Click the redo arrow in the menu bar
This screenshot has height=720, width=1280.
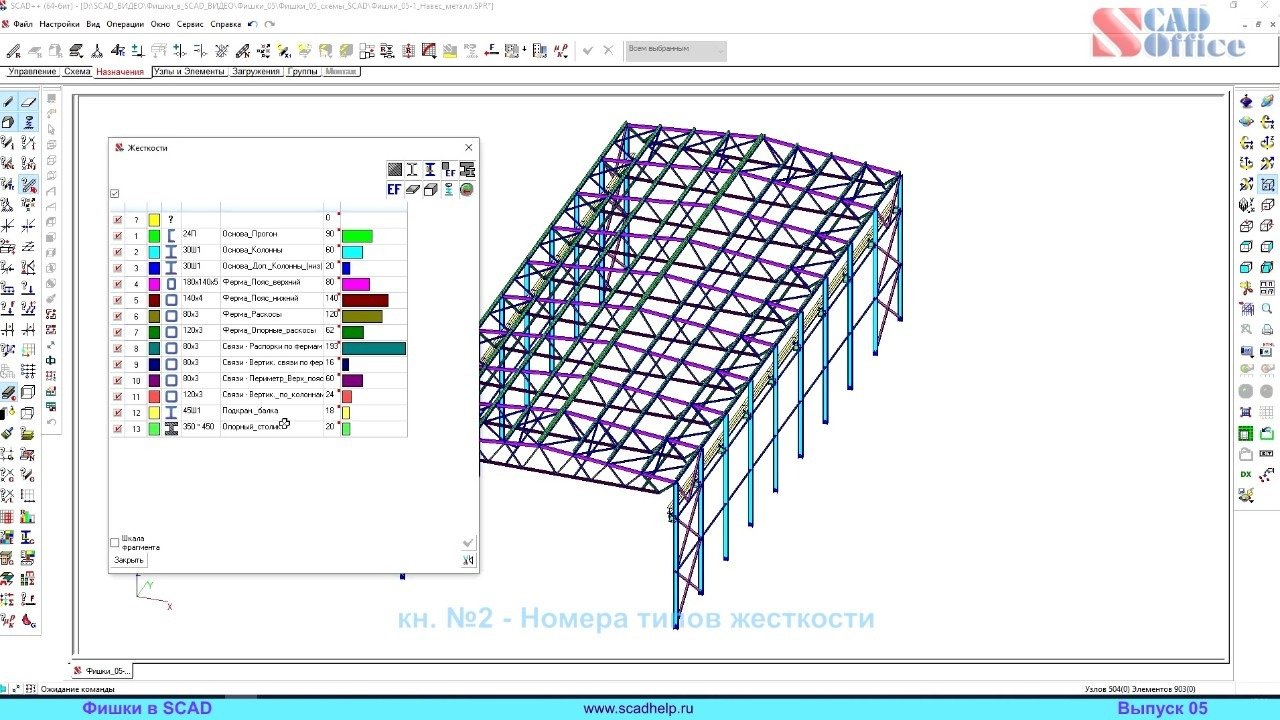[x=270, y=24]
